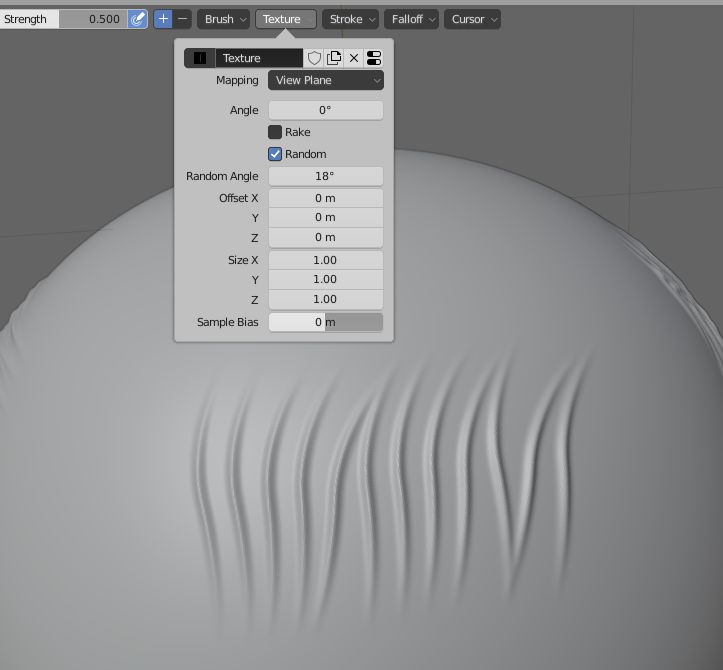
Task: Click the Size Z 1.00 field
Action: click(x=326, y=299)
